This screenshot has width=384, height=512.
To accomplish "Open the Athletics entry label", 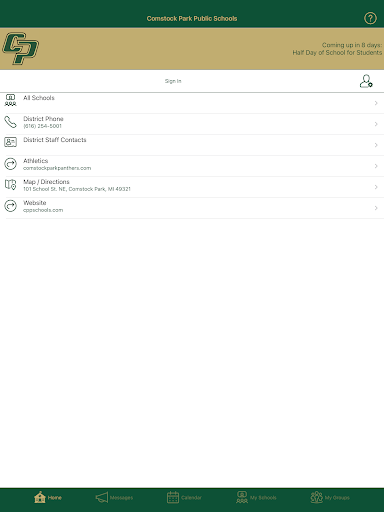I will 35,161.
